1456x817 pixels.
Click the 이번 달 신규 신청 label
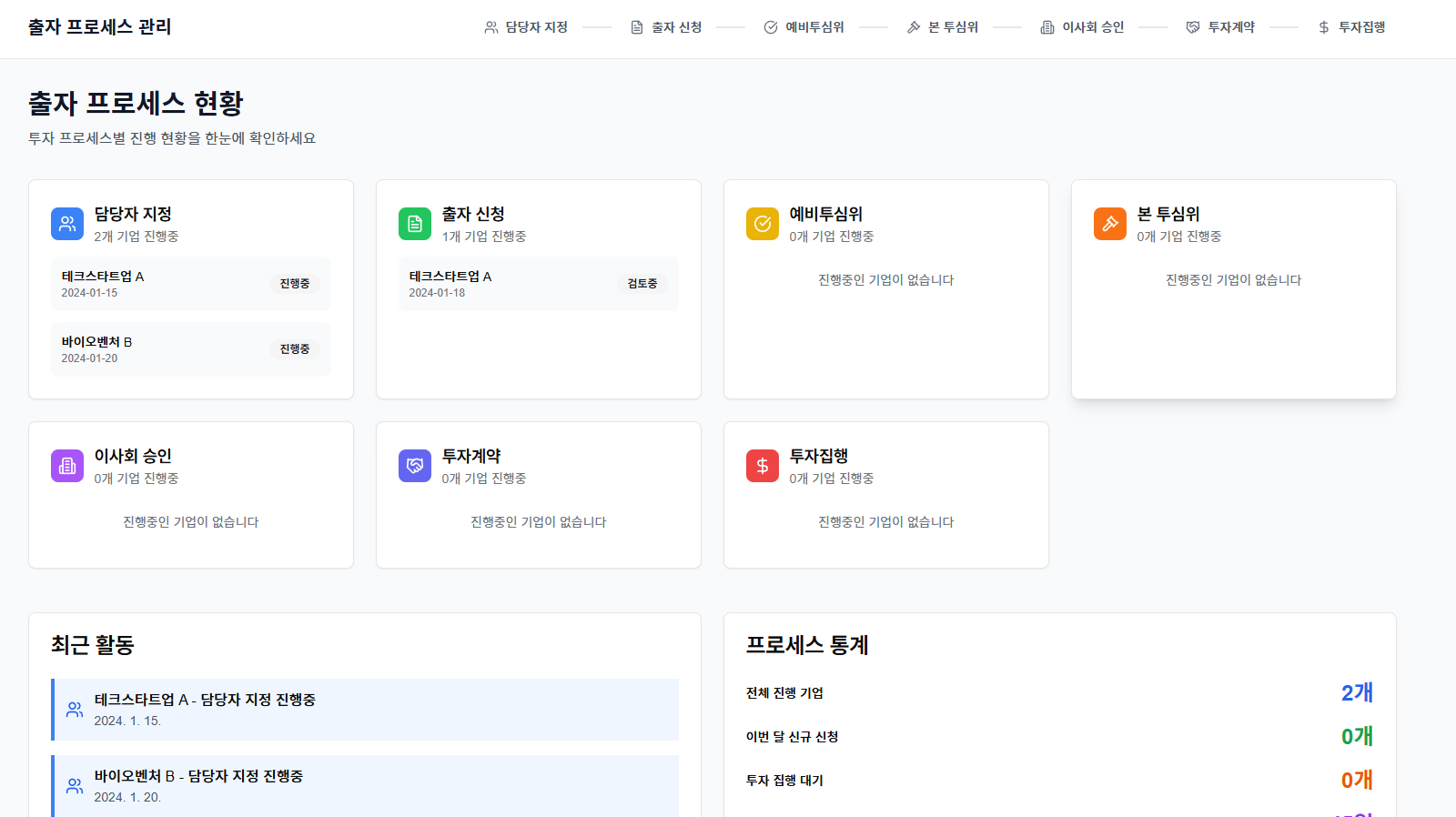(792, 737)
